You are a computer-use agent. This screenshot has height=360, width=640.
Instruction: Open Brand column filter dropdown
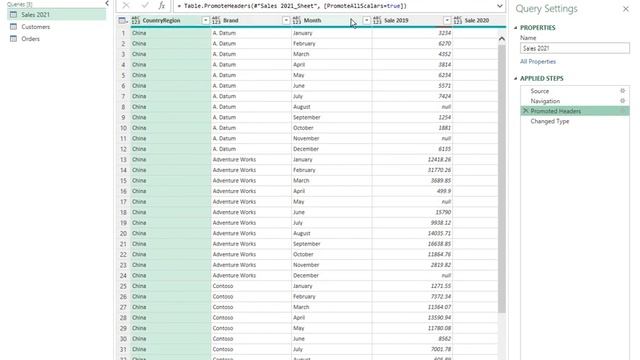[286, 20]
